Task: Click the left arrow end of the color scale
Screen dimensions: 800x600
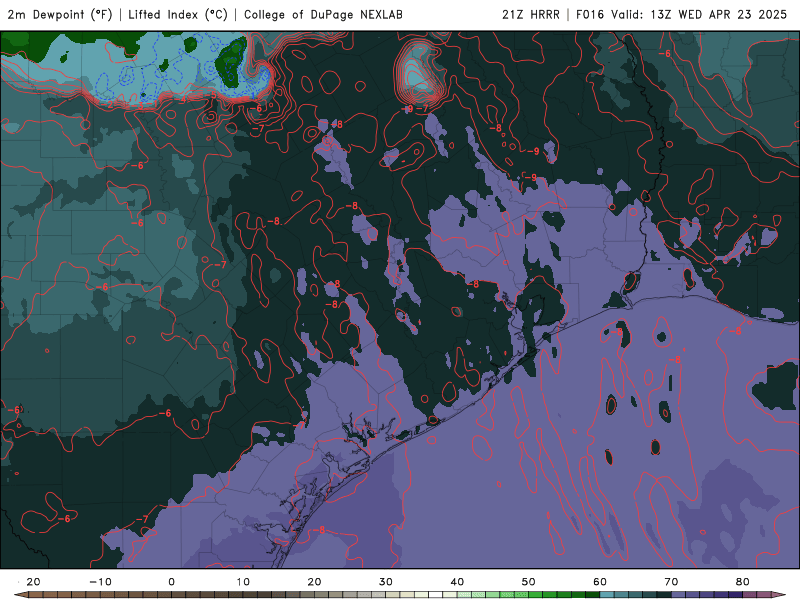Action: point(21,594)
